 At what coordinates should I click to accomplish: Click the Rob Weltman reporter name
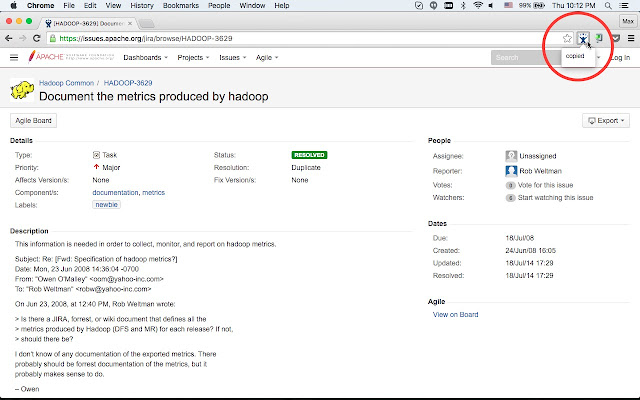point(540,171)
